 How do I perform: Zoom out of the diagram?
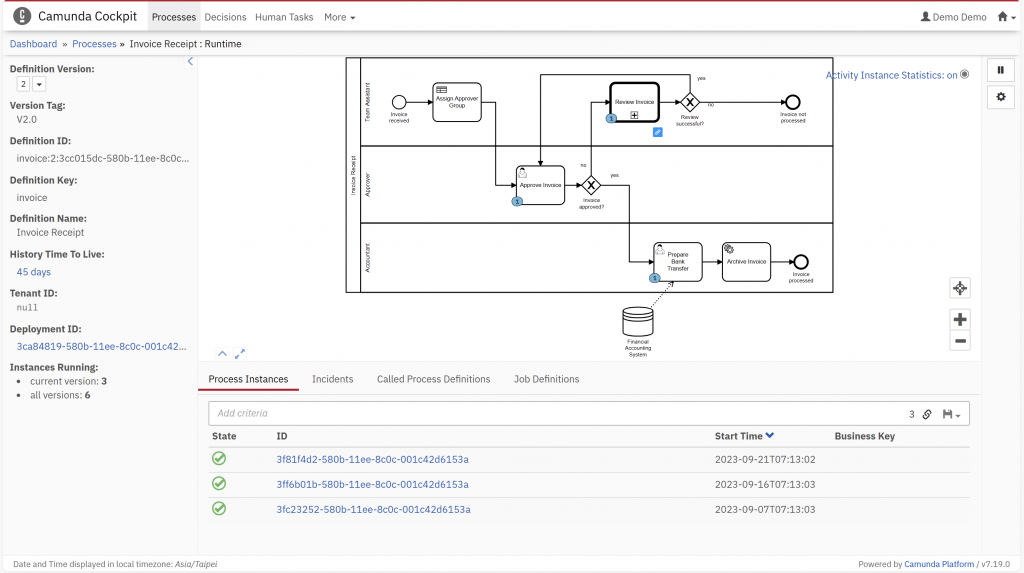959,340
